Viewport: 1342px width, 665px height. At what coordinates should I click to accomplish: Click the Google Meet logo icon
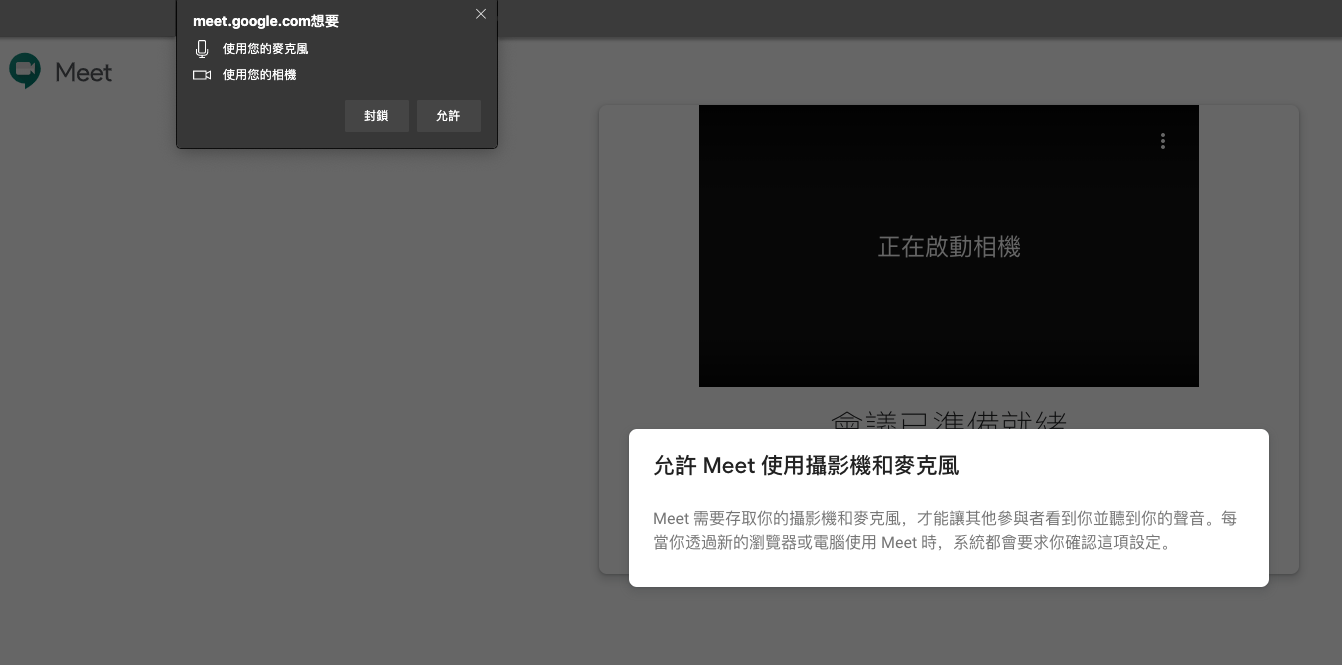click(x=25, y=71)
